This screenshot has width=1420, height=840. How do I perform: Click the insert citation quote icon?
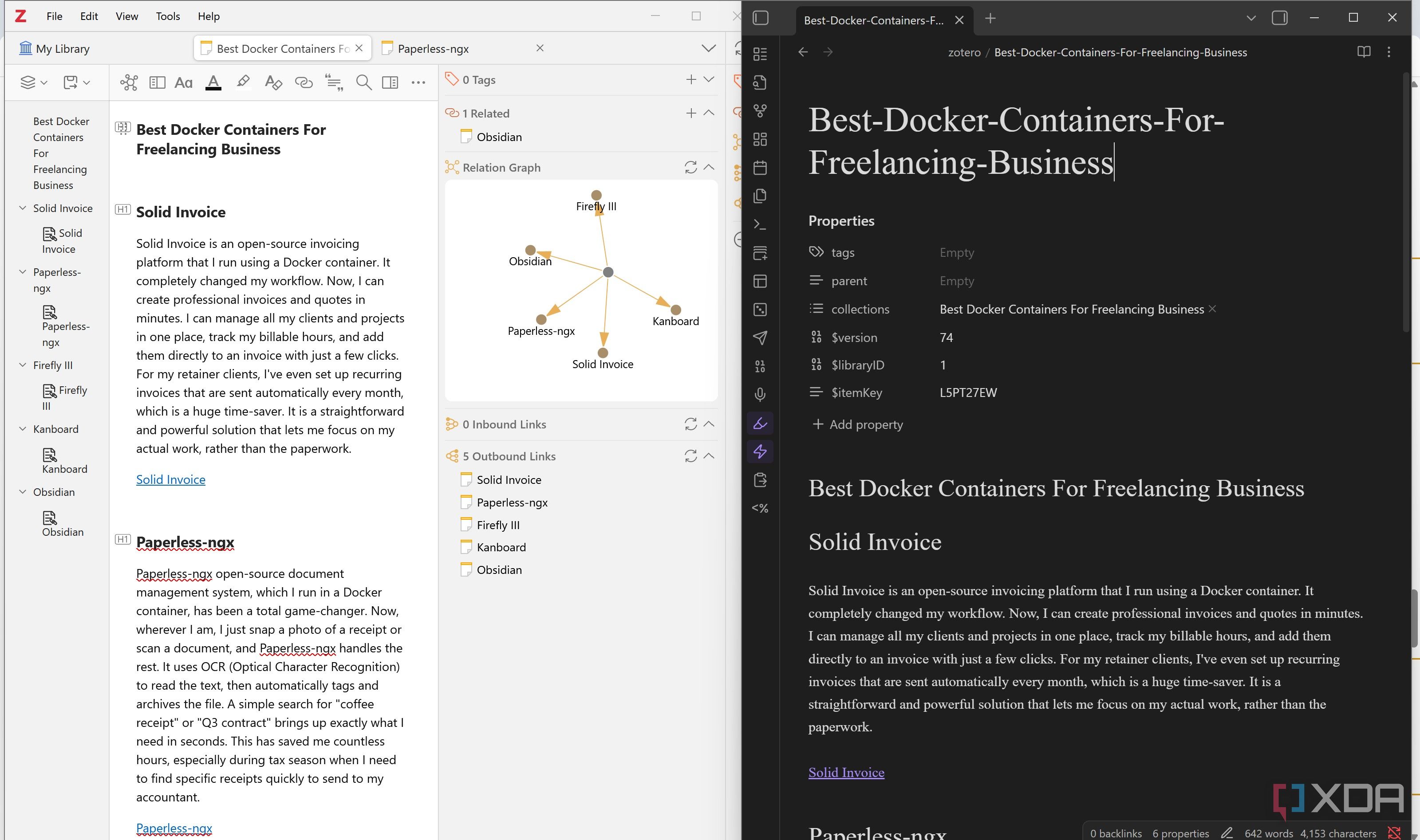pyautogui.click(x=334, y=82)
